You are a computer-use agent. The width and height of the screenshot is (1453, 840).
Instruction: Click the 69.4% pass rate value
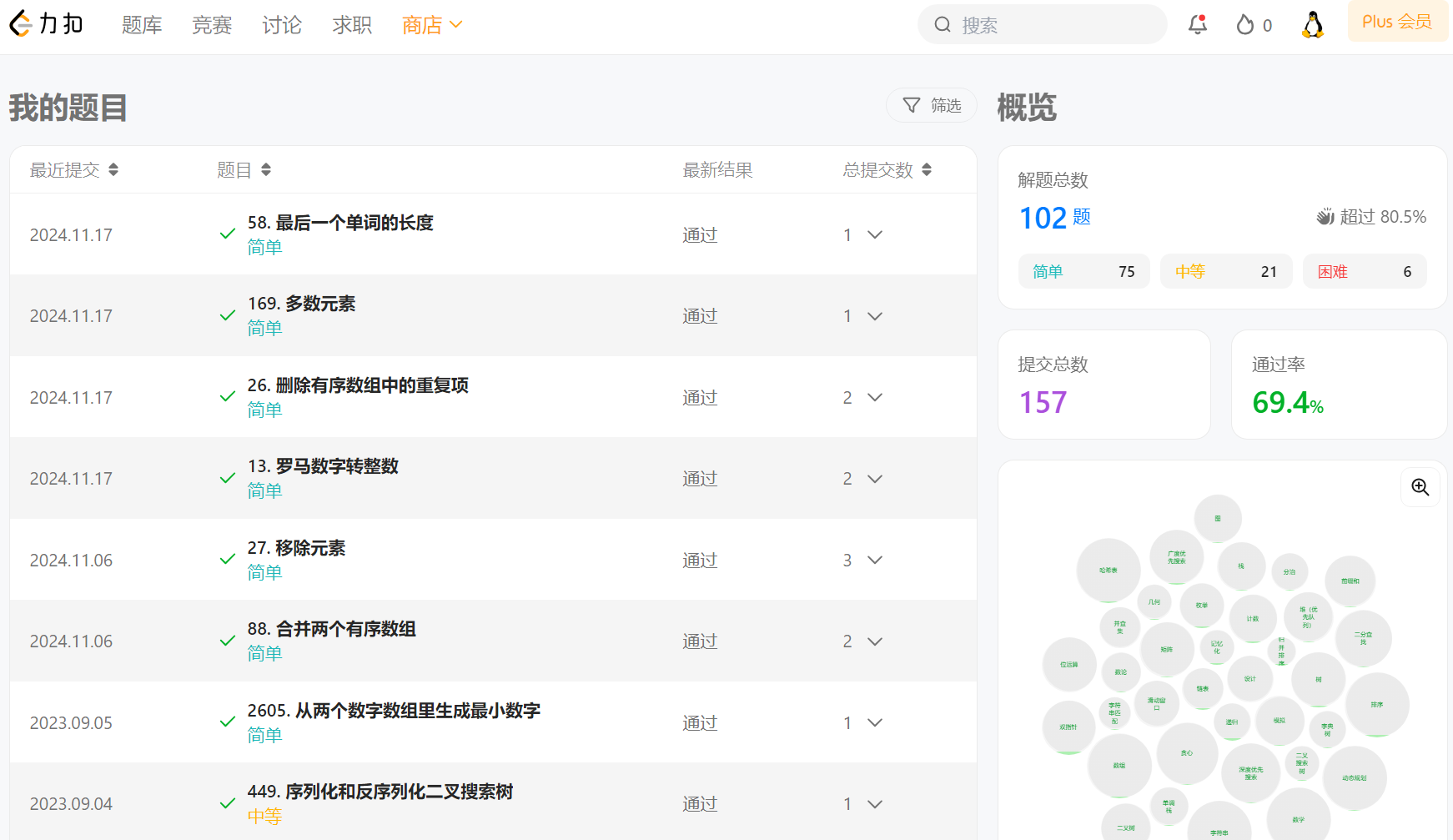[x=1288, y=403]
